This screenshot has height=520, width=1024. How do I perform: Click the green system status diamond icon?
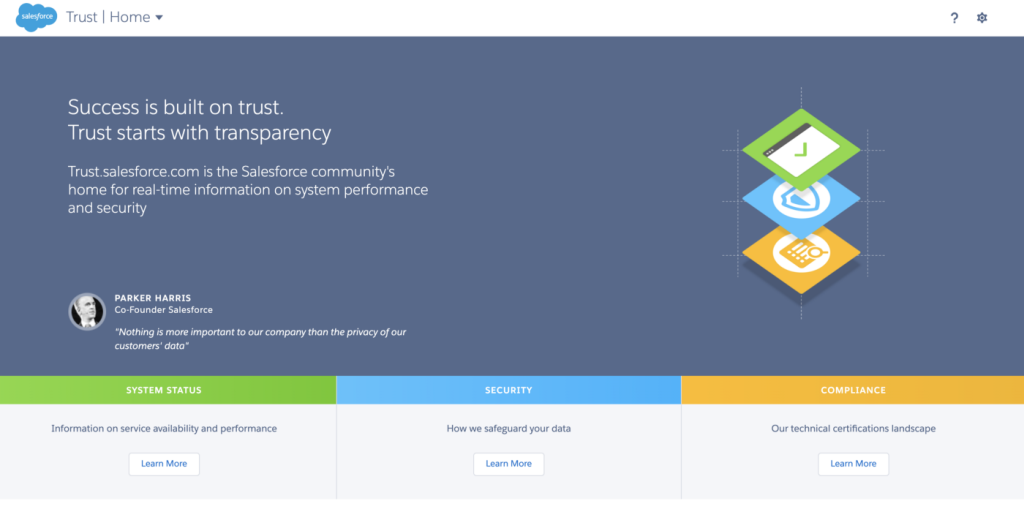801,149
